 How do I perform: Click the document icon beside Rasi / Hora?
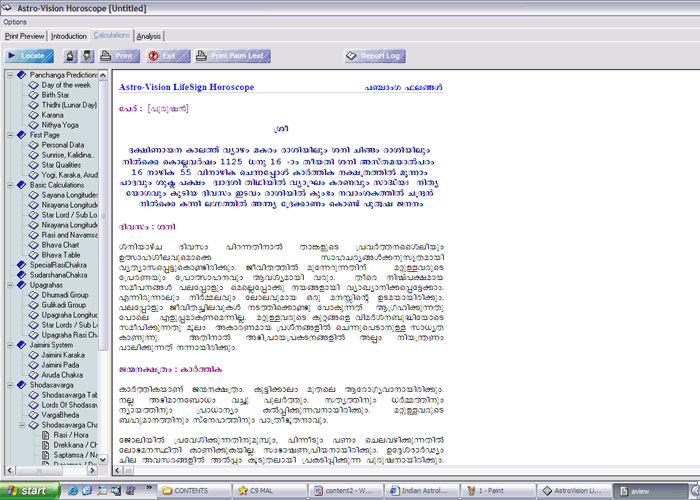[46, 435]
